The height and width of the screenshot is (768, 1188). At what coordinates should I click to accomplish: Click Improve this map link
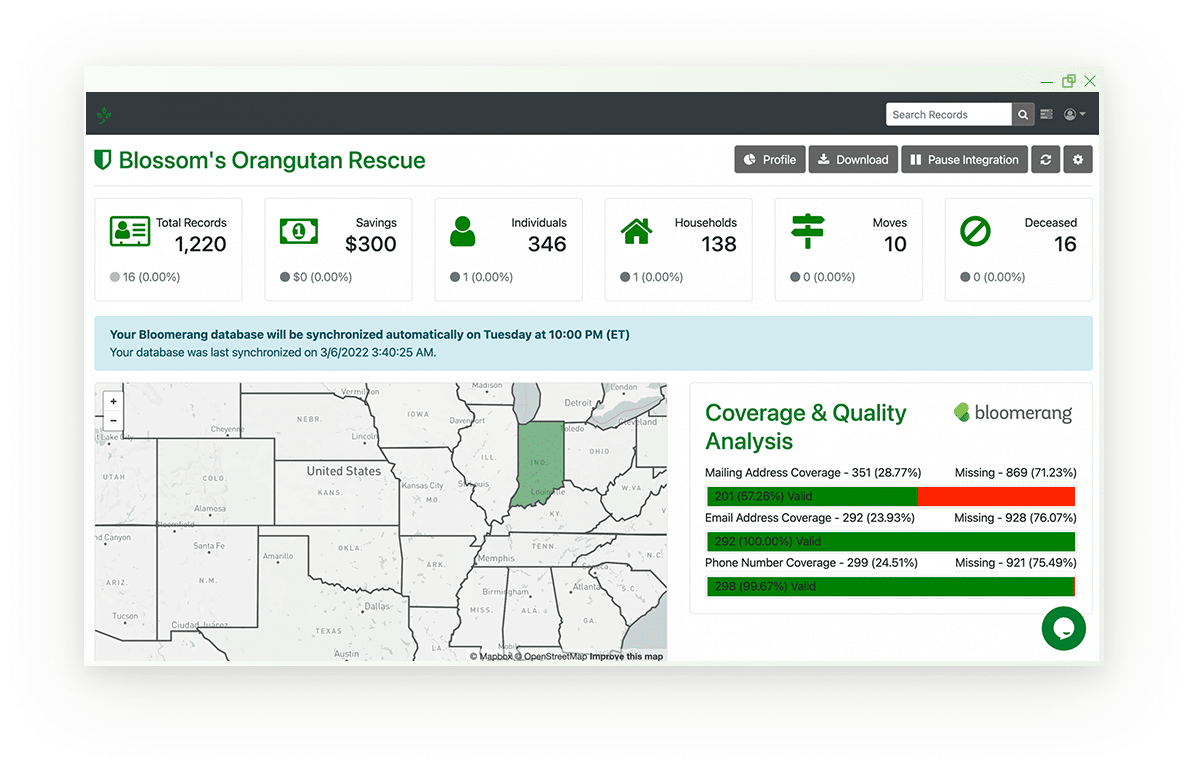[x=627, y=657]
